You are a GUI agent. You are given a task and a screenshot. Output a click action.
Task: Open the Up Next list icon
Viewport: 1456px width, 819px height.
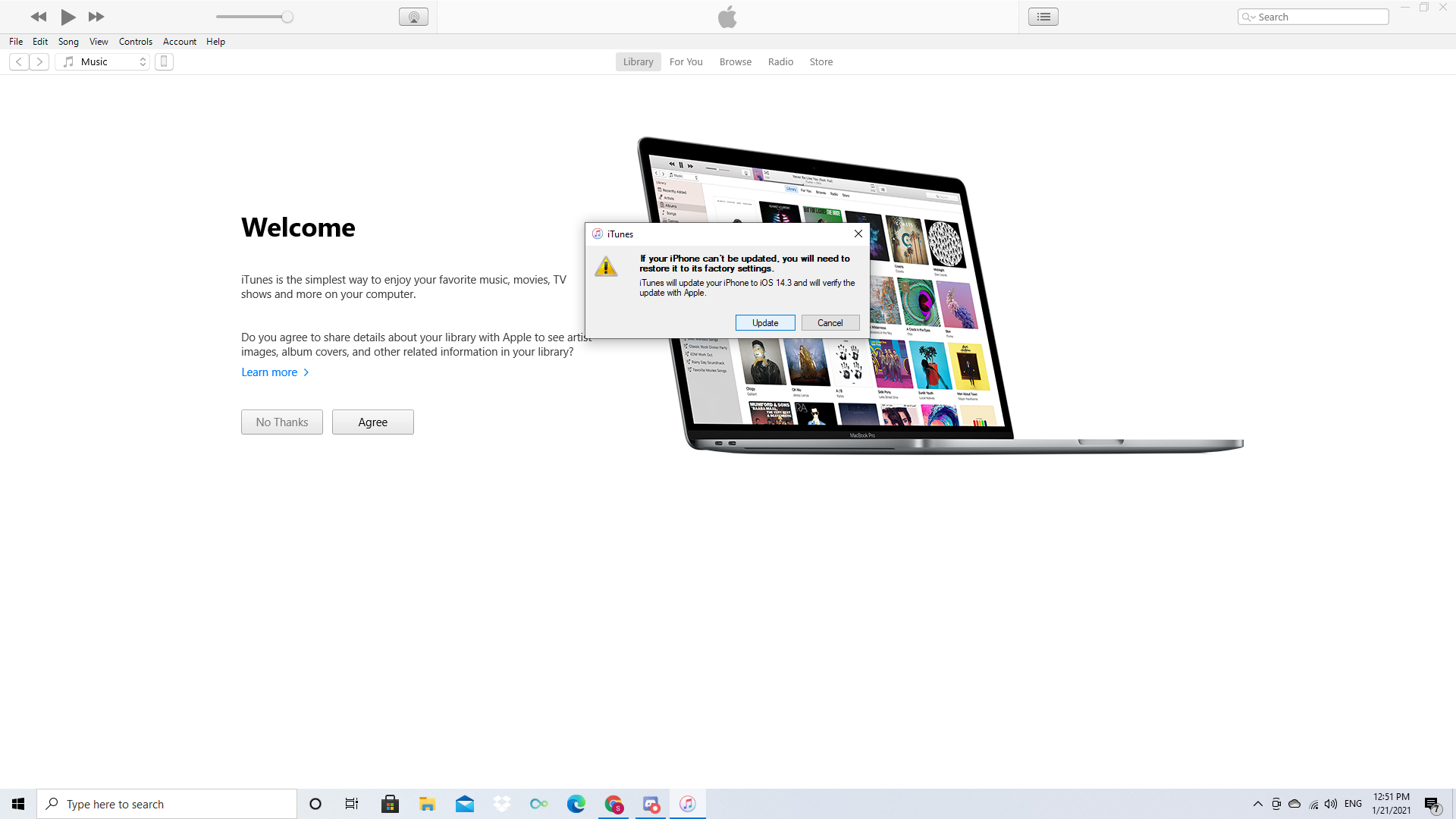pyautogui.click(x=1043, y=17)
